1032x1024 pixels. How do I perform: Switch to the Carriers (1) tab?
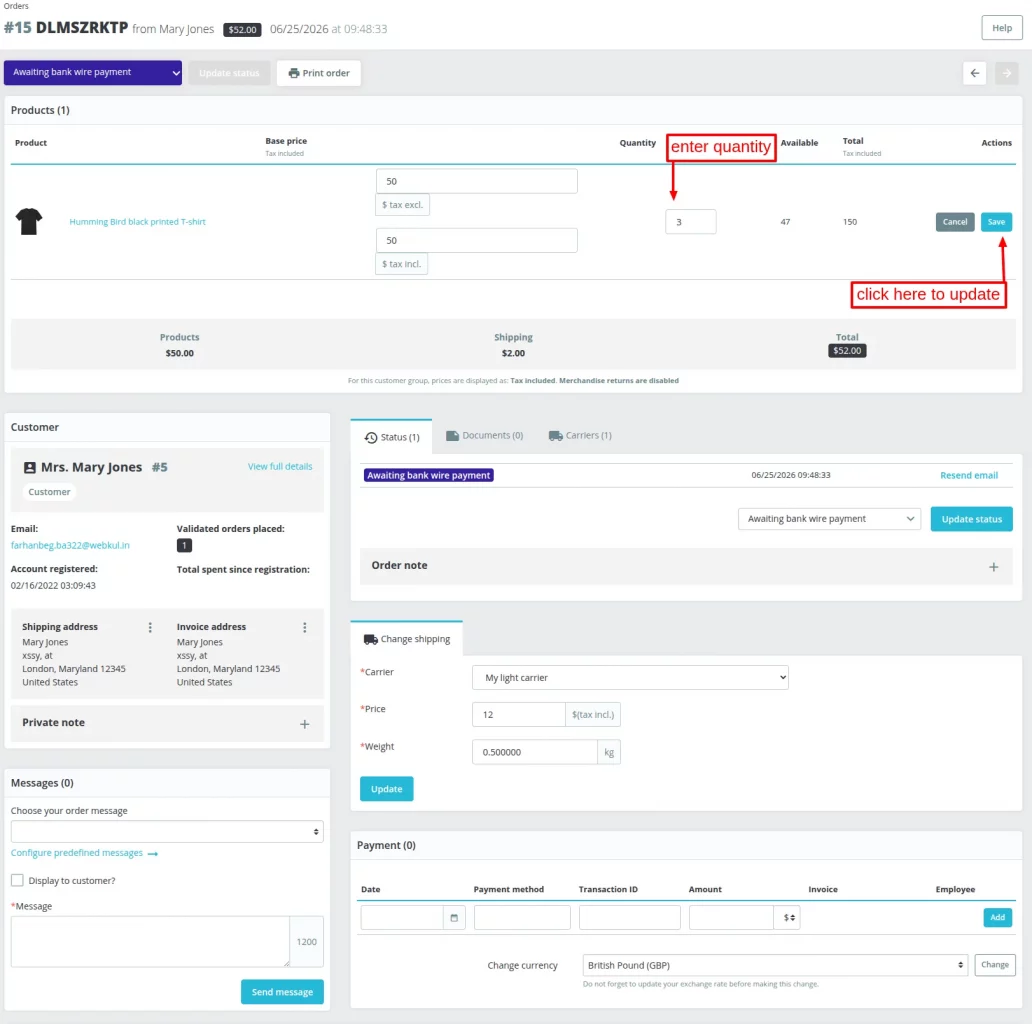click(580, 436)
